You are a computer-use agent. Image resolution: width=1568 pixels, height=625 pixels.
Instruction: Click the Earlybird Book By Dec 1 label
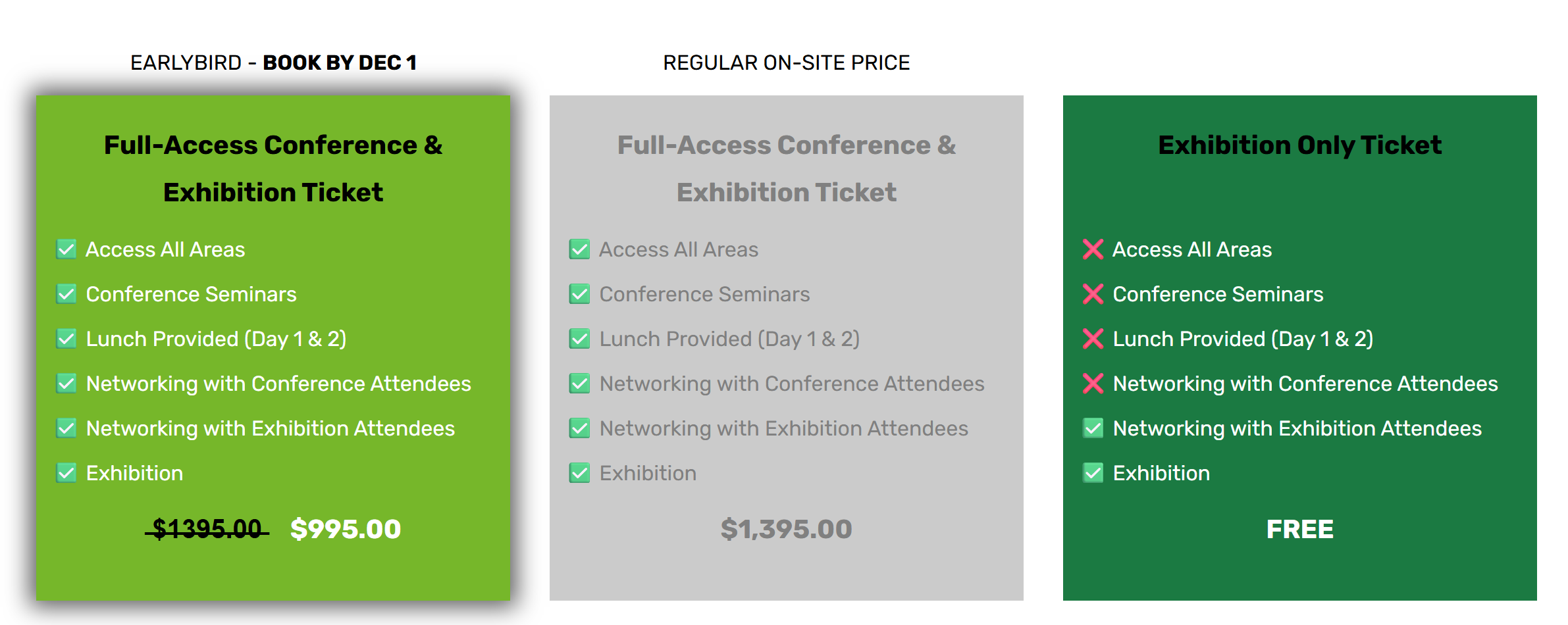[x=273, y=63]
